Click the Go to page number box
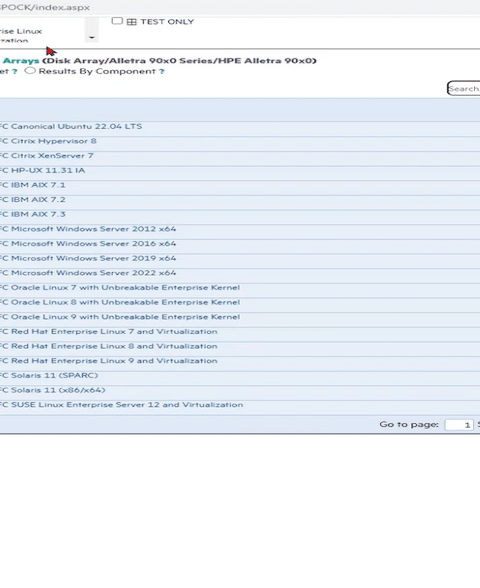480x588 pixels. click(x=459, y=425)
